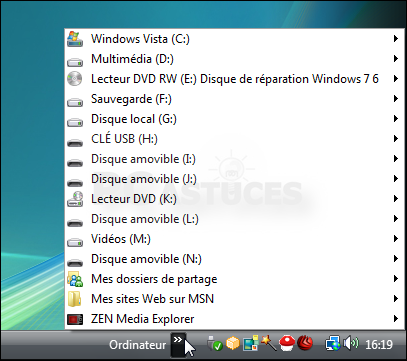Click the tray icon with monitor and colored squares
Viewport: 407px width, 361px height.
click(x=251, y=344)
